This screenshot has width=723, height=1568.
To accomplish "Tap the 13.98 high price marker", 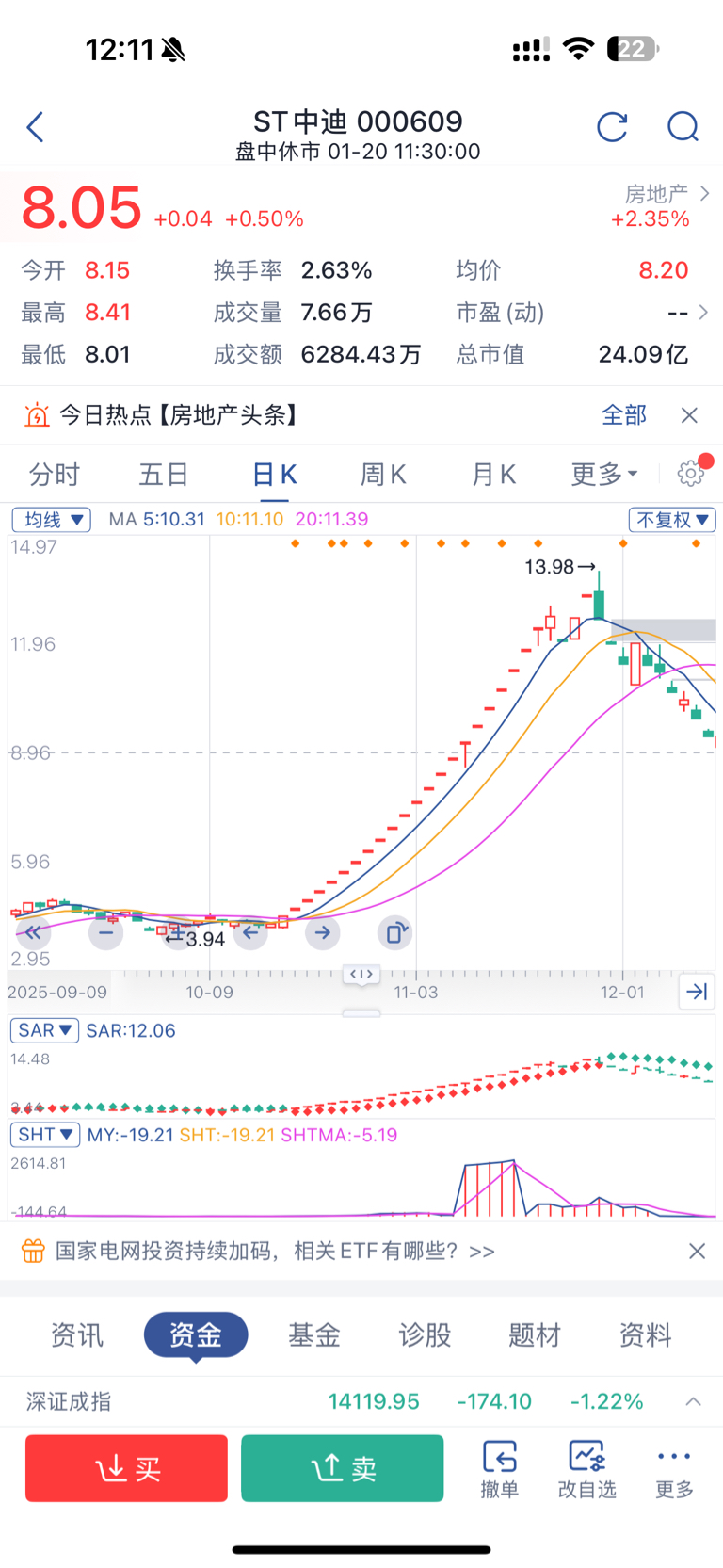I will click(x=549, y=567).
